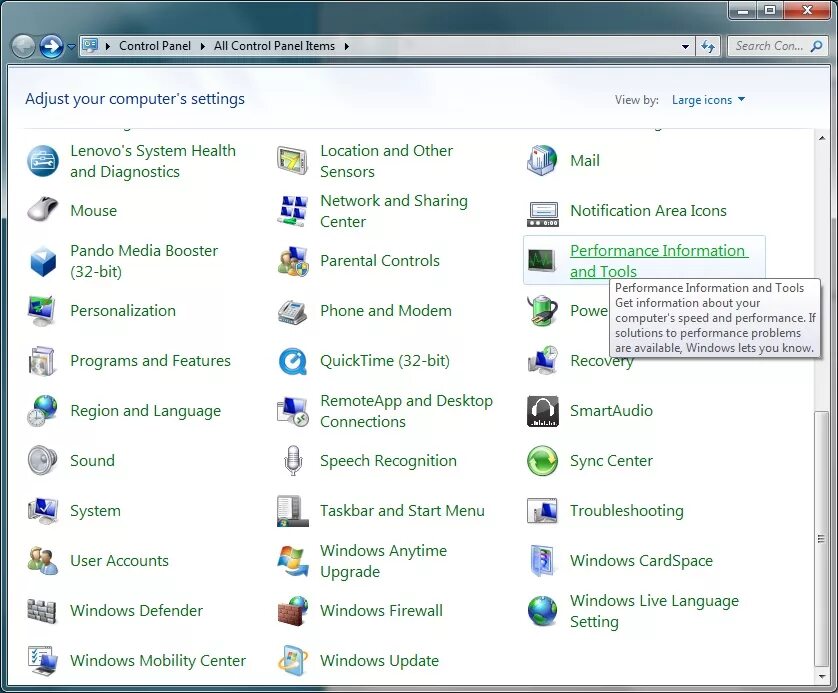Click the Notification Area Icons icon
Screen dimensions: 838x693
pyautogui.click(x=542, y=213)
